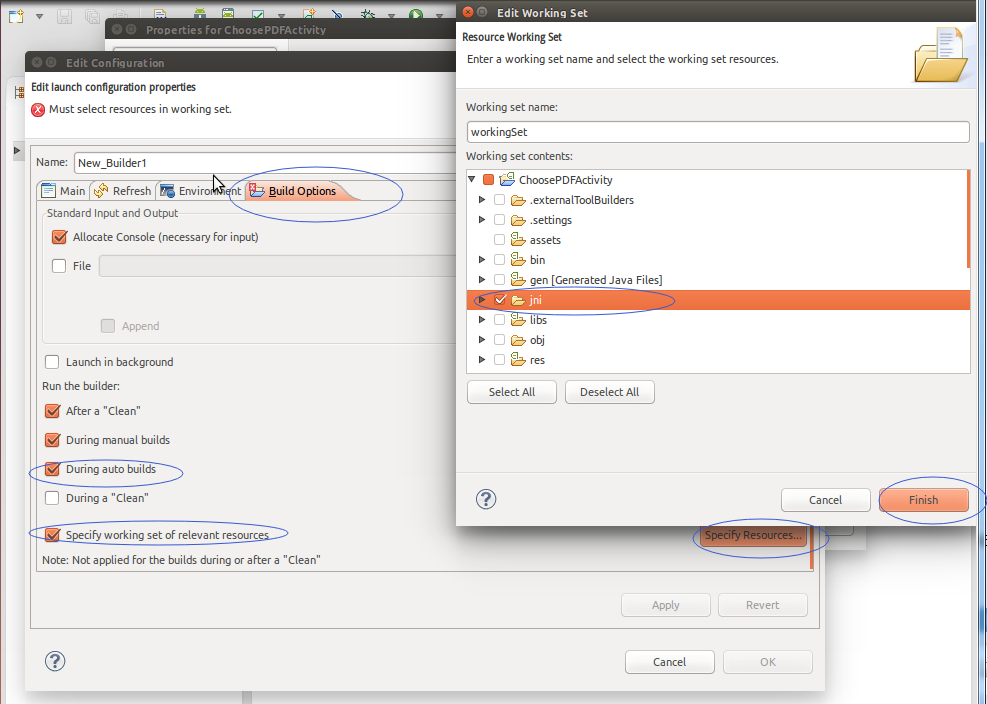Screen dimensions: 987x704
Task: Expand the .settings folder
Action: pos(482,220)
